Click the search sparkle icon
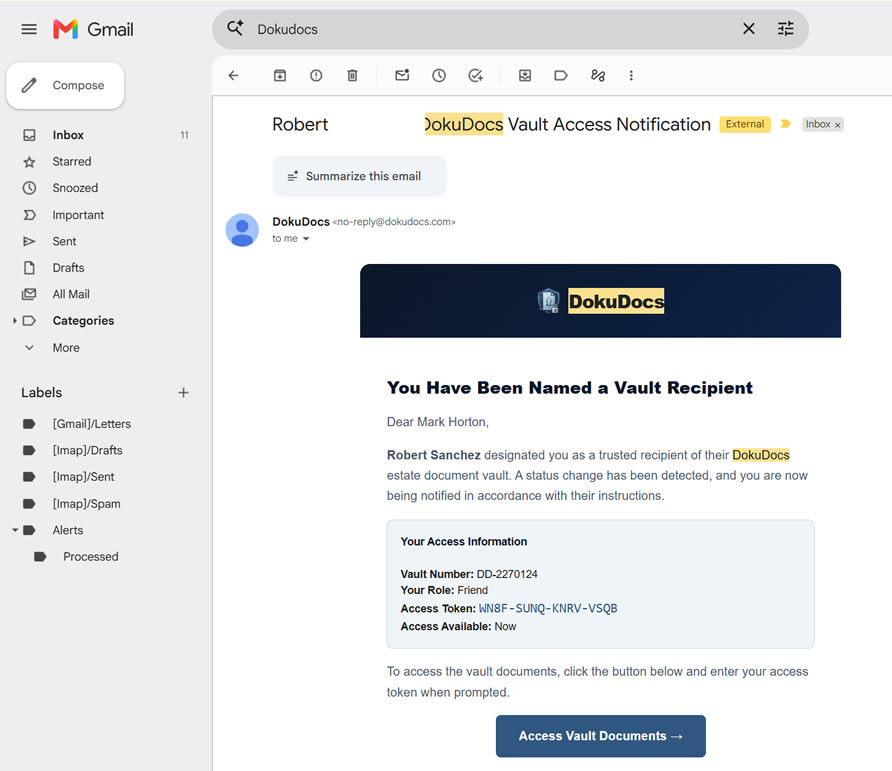Viewport: 892px width, 771px height. coord(235,28)
